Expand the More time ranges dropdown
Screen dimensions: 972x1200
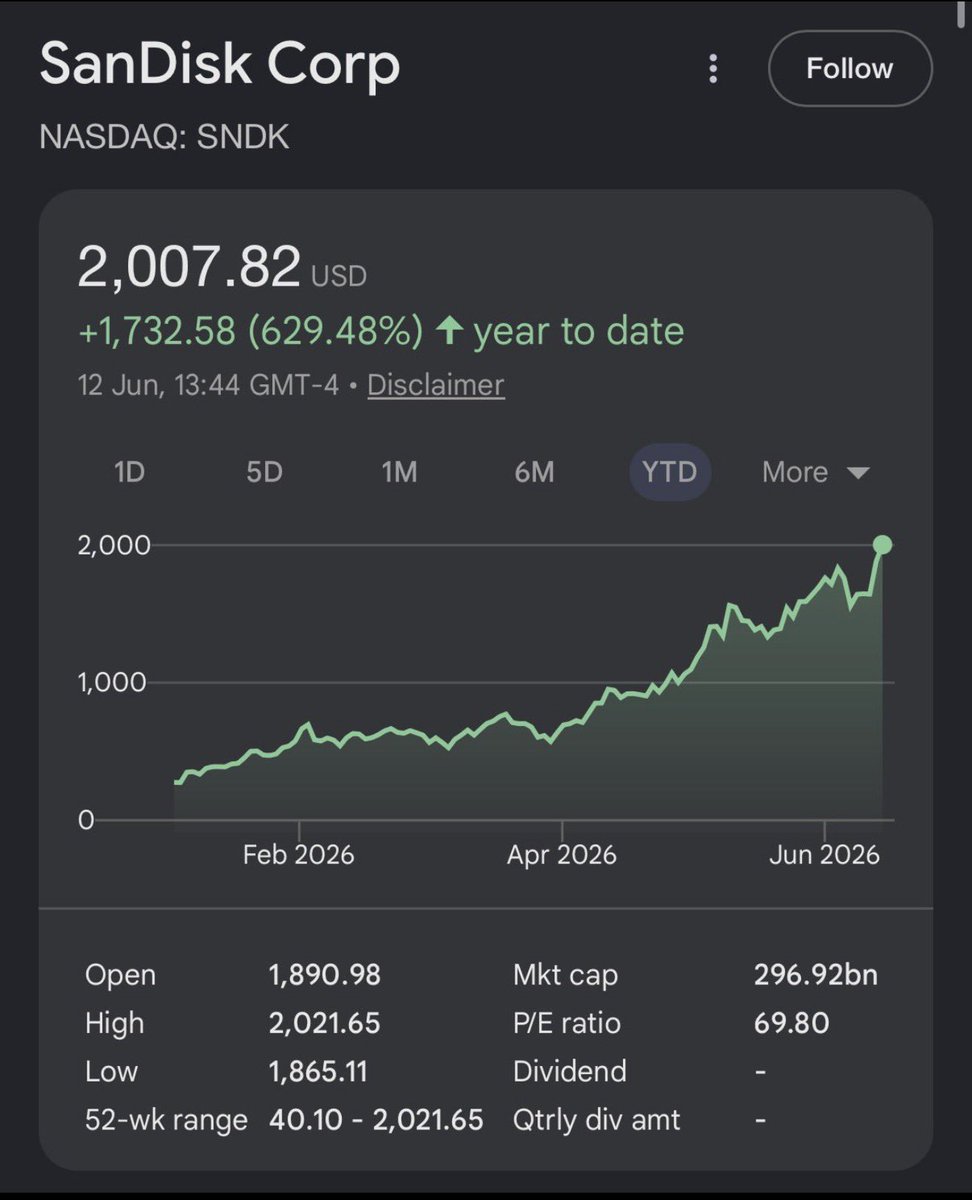click(815, 472)
